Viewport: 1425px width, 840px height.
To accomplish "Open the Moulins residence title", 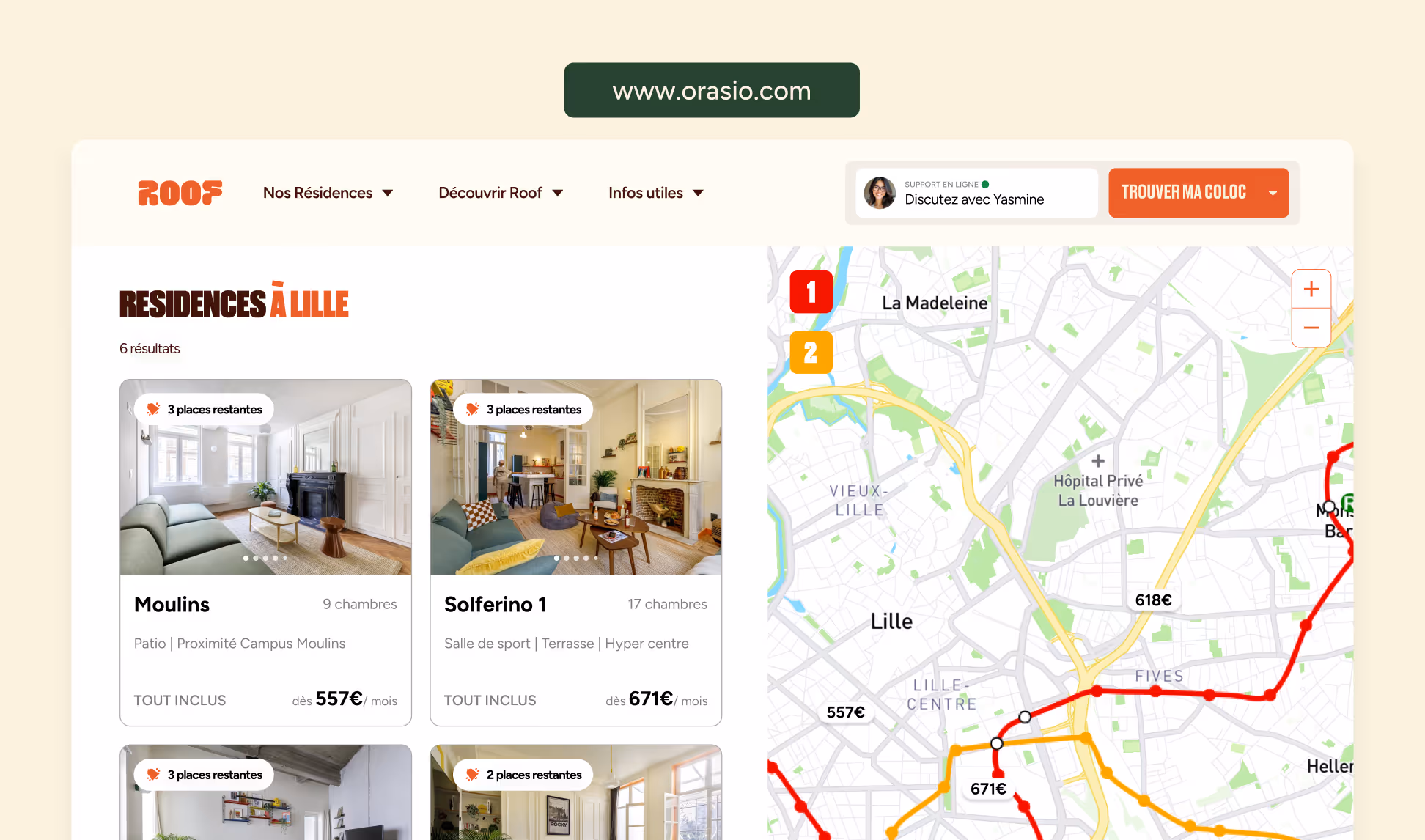I will (172, 604).
